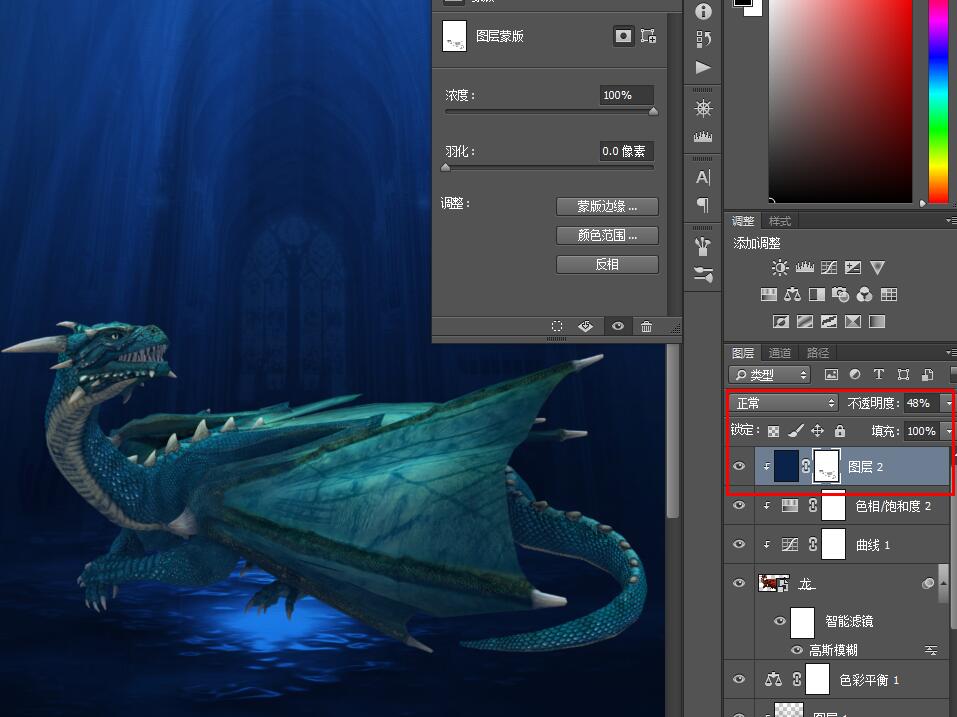Open the History panel icon
The width and height of the screenshot is (957, 717).
click(703, 39)
